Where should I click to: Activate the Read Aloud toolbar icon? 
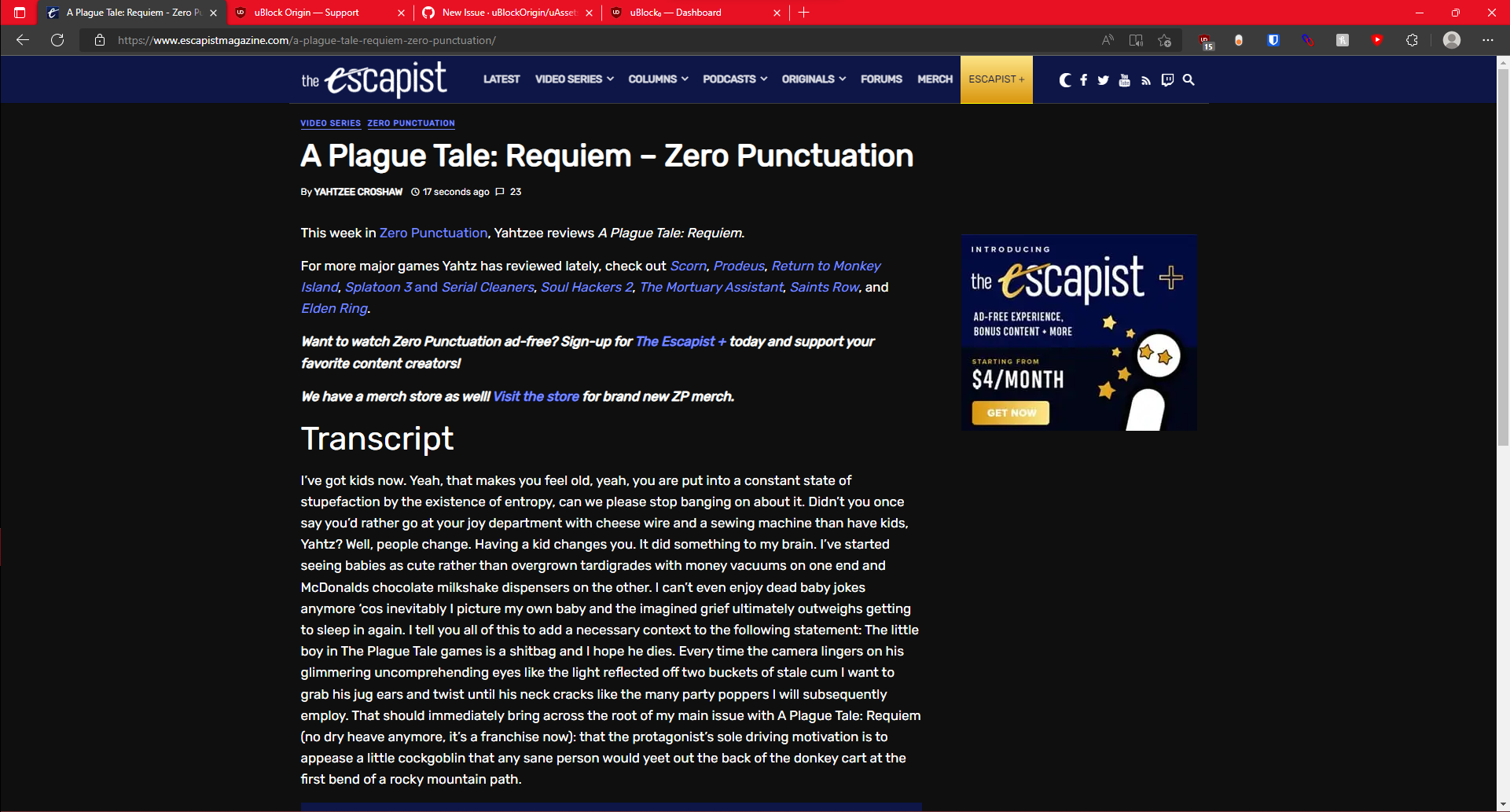[x=1108, y=40]
